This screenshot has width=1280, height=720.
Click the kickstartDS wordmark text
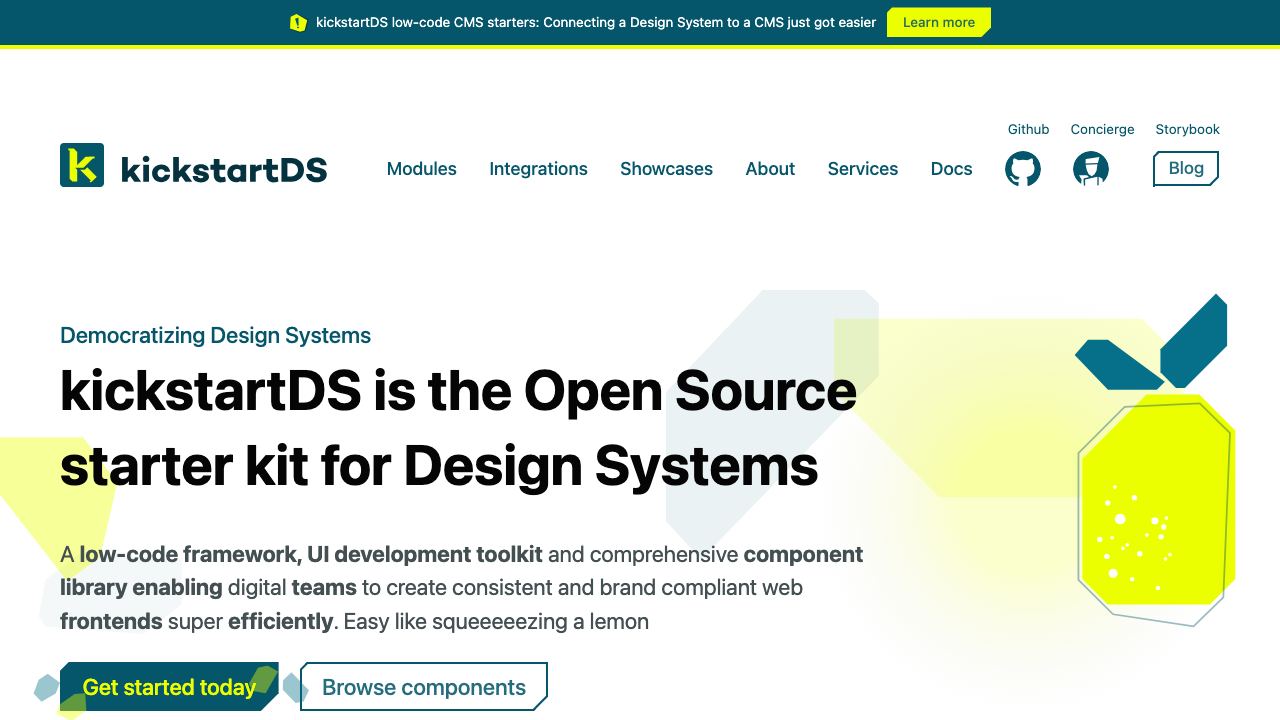coord(224,170)
